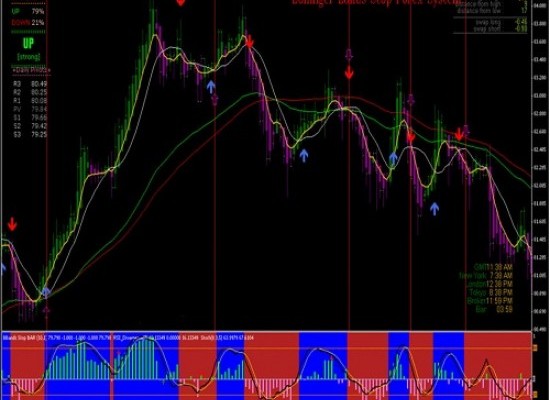
Task: Click the large UP [strong] signal label
Action: [28, 48]
